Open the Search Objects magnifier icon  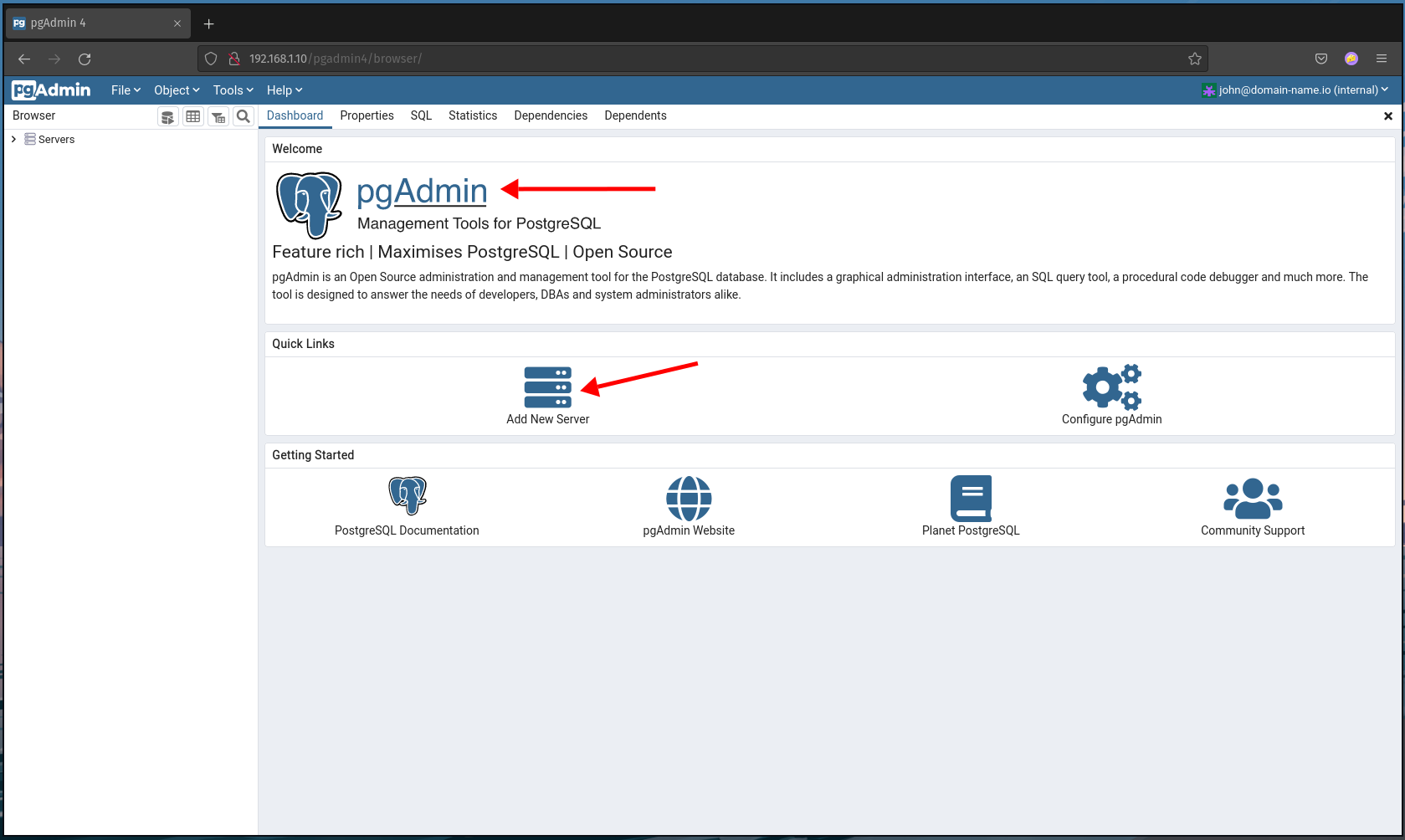tap(244, 117)
